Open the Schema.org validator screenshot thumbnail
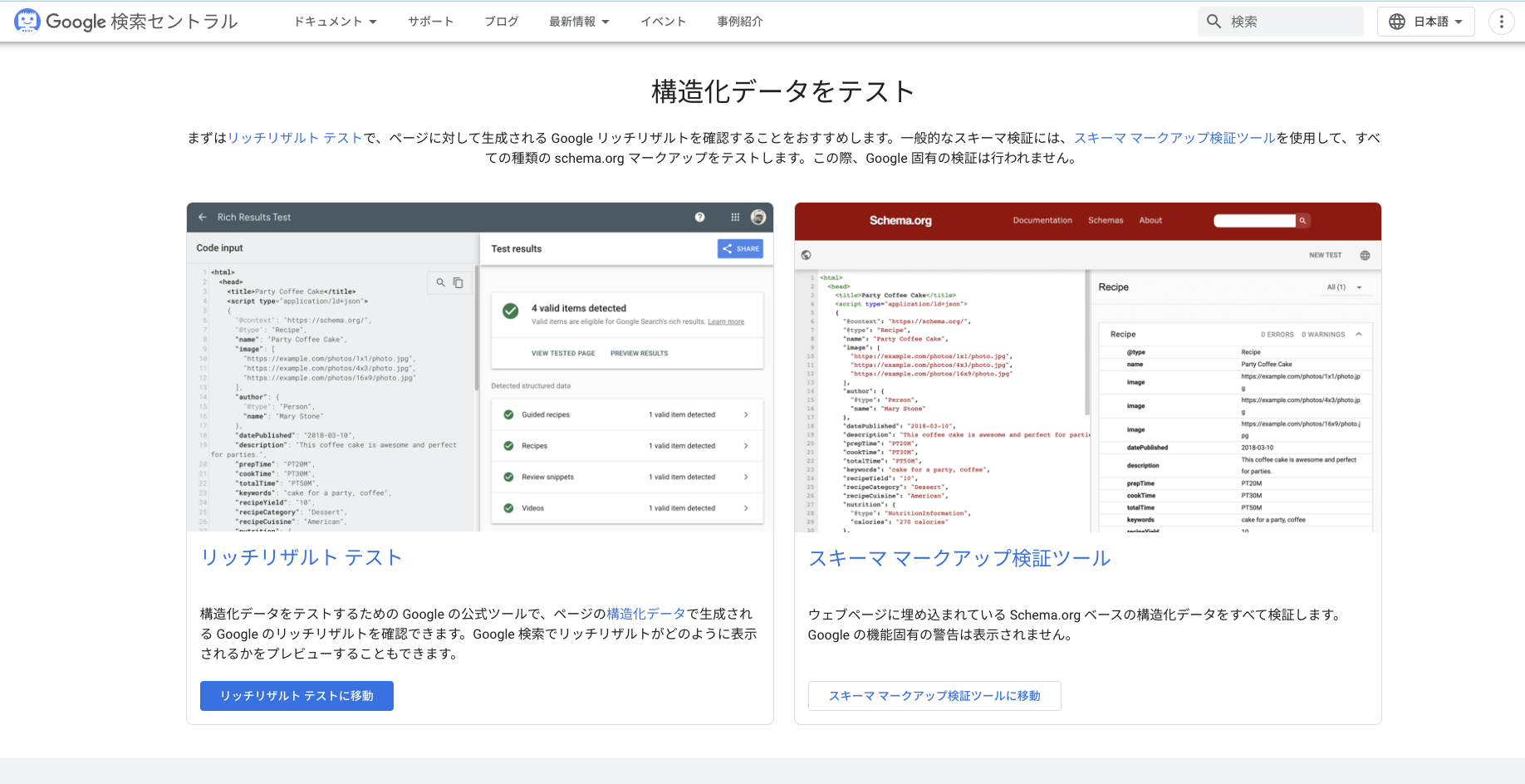The height and width of the screenshot is (784, 1525). [x=1088, y=367]
